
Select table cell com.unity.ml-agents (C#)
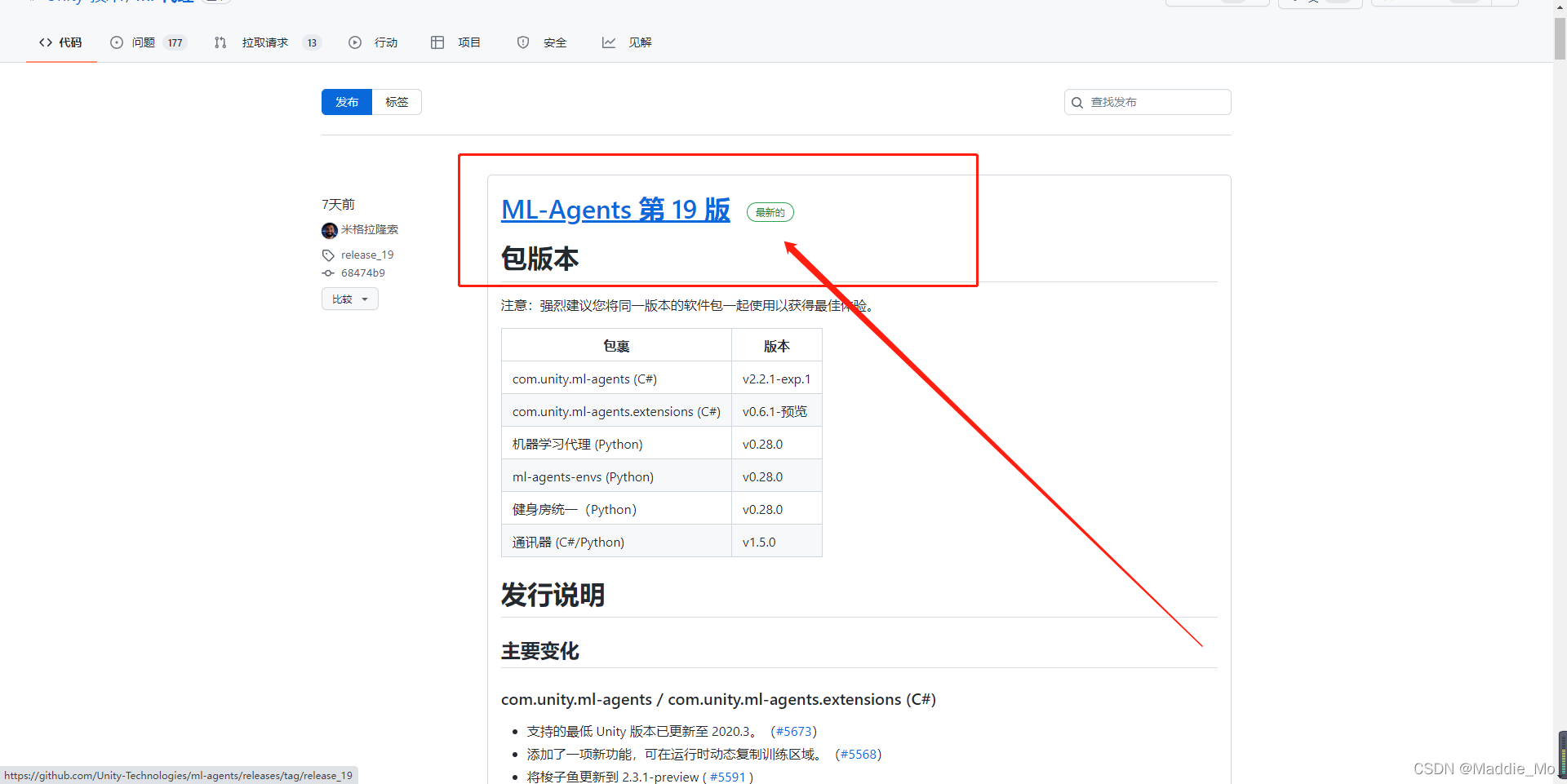click(616, 379)
